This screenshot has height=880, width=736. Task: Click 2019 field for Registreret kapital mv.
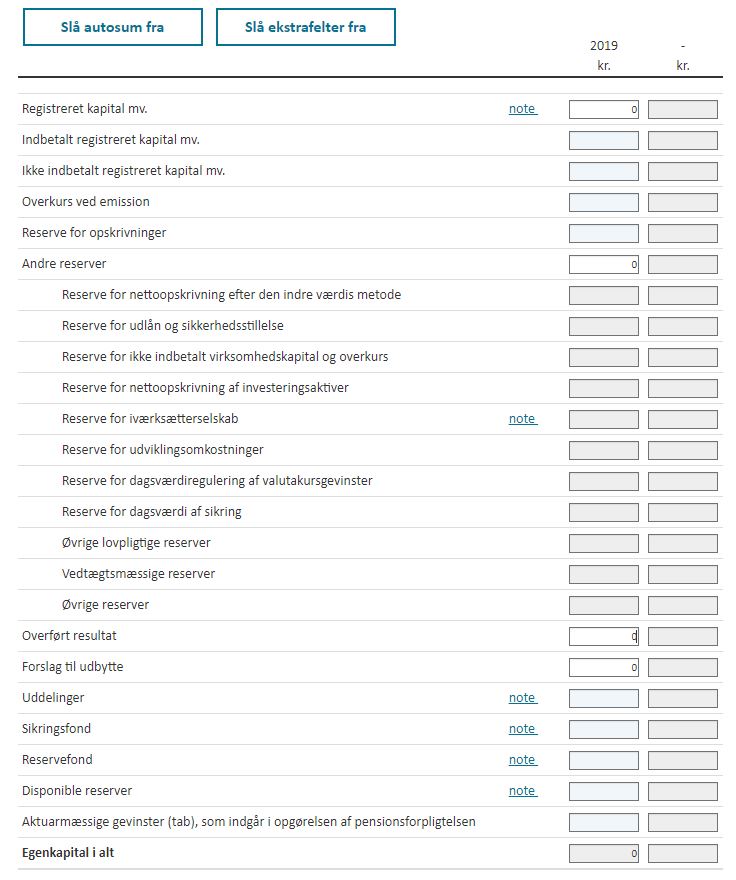603,110
